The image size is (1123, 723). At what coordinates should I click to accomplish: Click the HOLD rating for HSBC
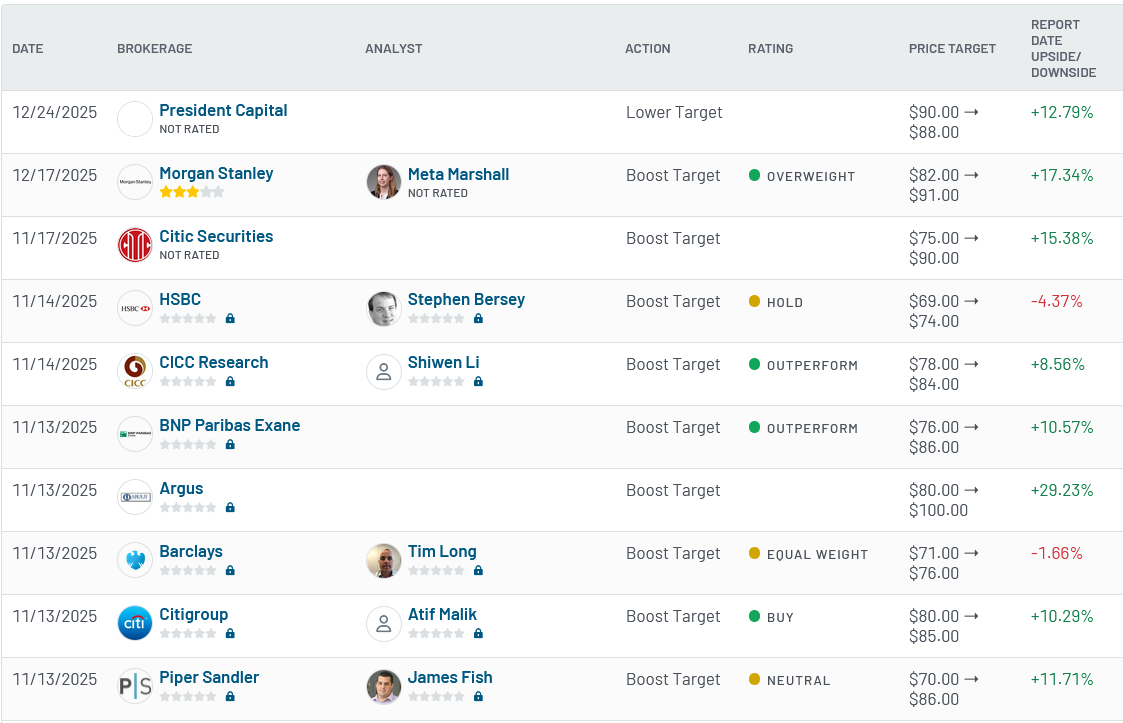click(x=776, y=302)
